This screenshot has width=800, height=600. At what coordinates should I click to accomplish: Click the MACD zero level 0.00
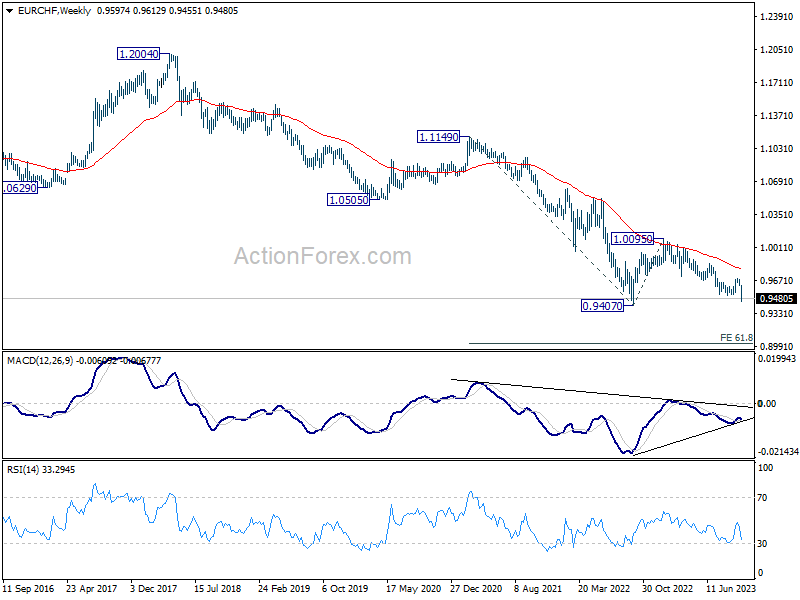[x=767, y=404]
